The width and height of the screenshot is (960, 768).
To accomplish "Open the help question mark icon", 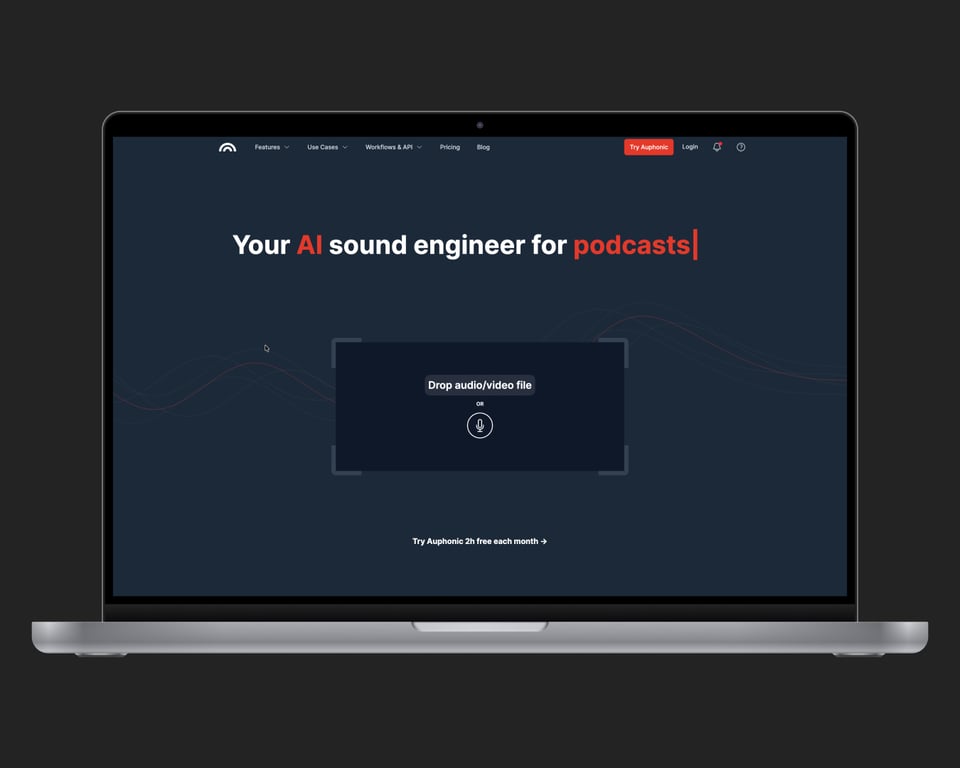I will (x=741, y=147).
